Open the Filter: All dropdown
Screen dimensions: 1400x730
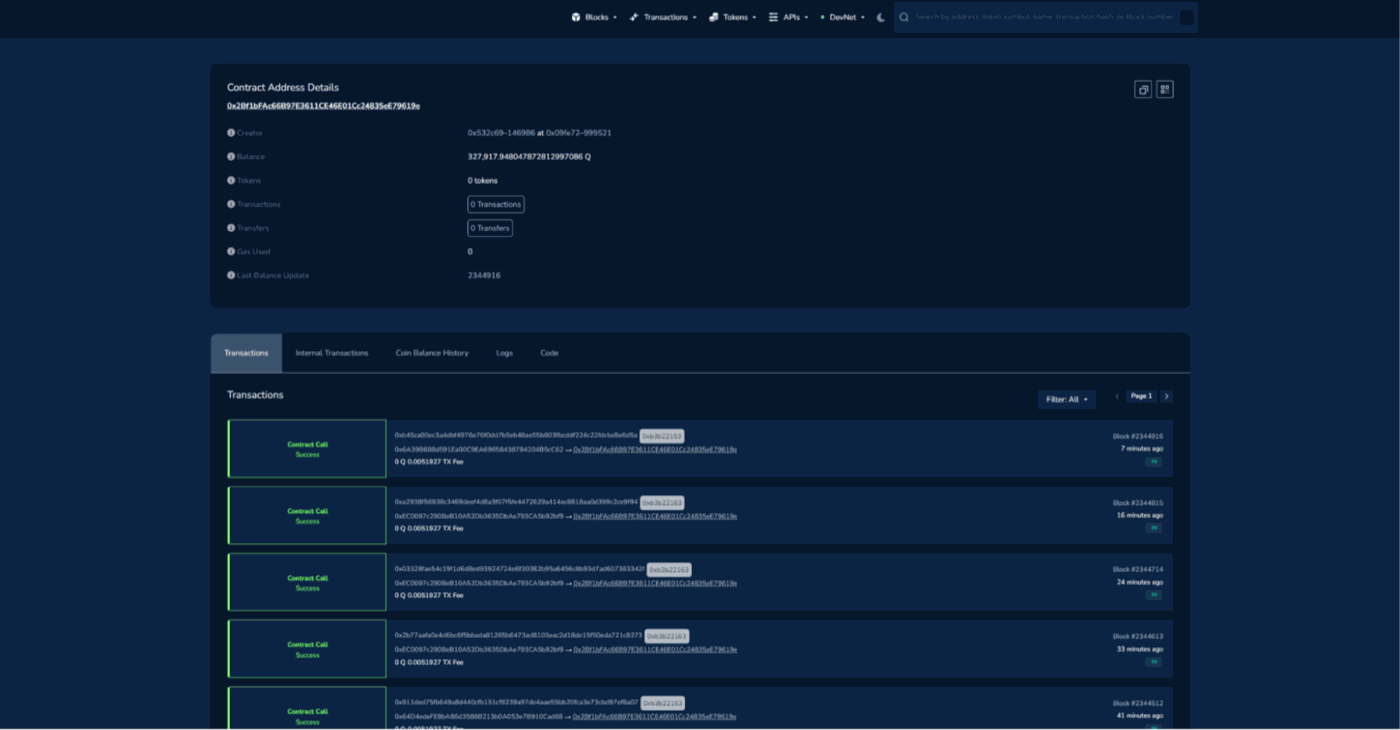coord(1067,399)
